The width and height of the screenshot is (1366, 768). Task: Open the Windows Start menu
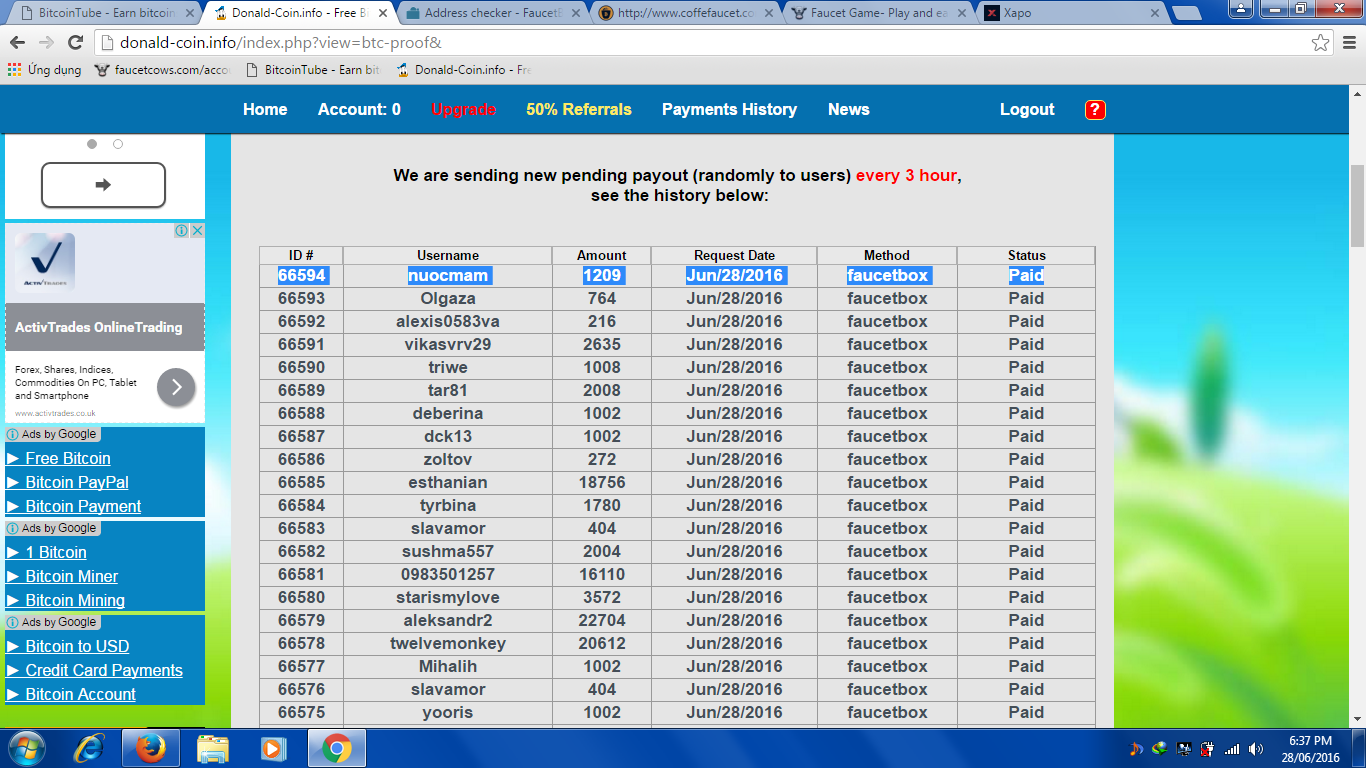coord(26,748)
